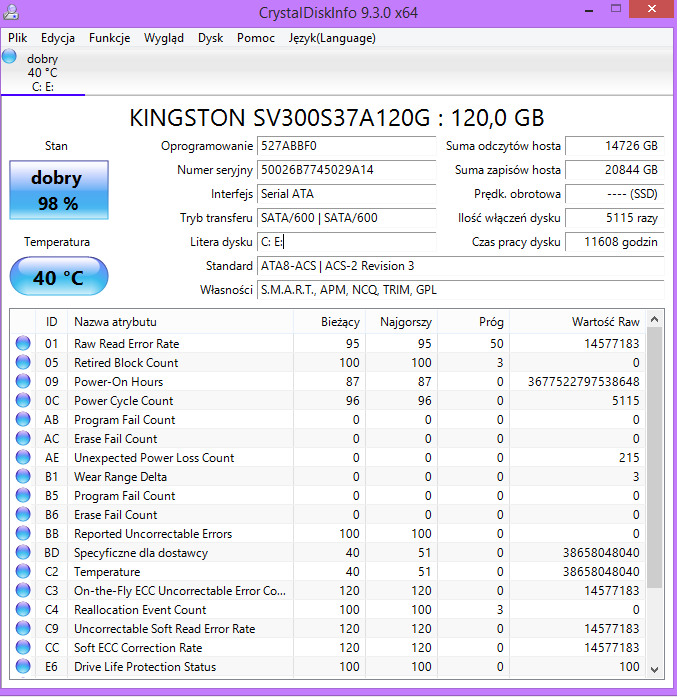This screenshot has height=697, width=677.
Task: Select the Power-On Hours raw value 367752279753864​8
Action: (x=584, y=381)
